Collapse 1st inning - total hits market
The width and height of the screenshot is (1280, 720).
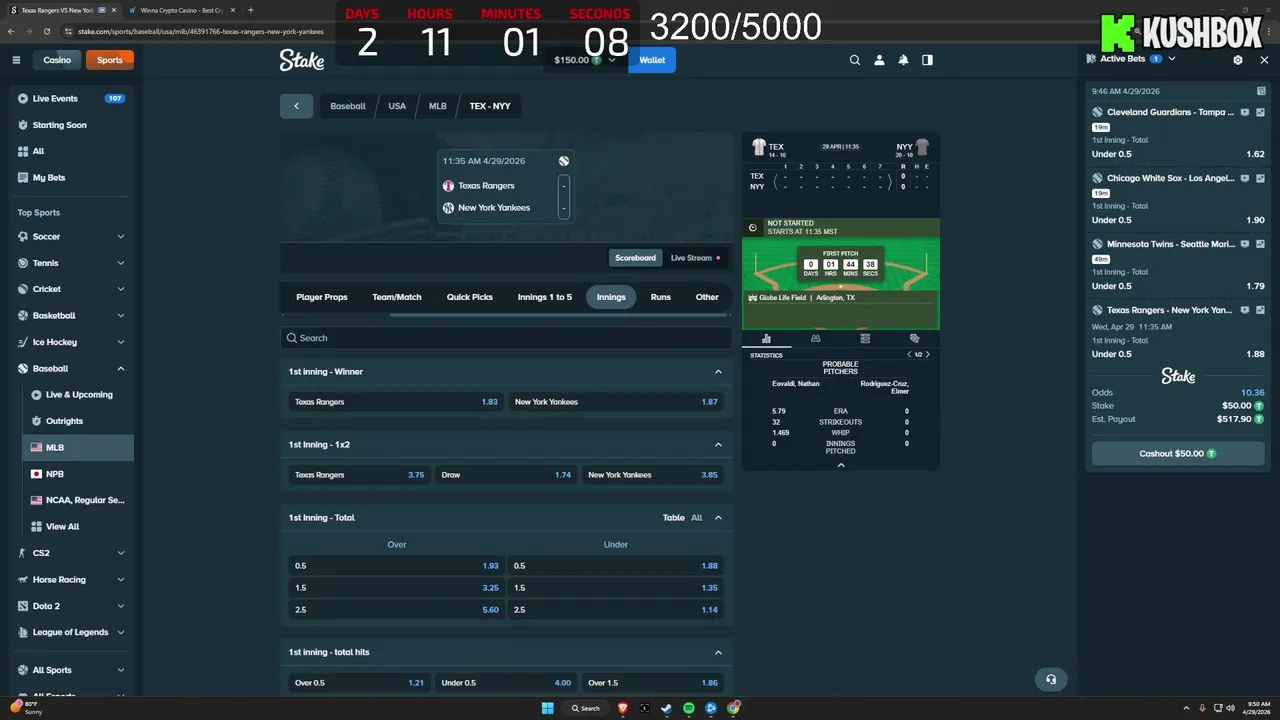coord(718,652)
